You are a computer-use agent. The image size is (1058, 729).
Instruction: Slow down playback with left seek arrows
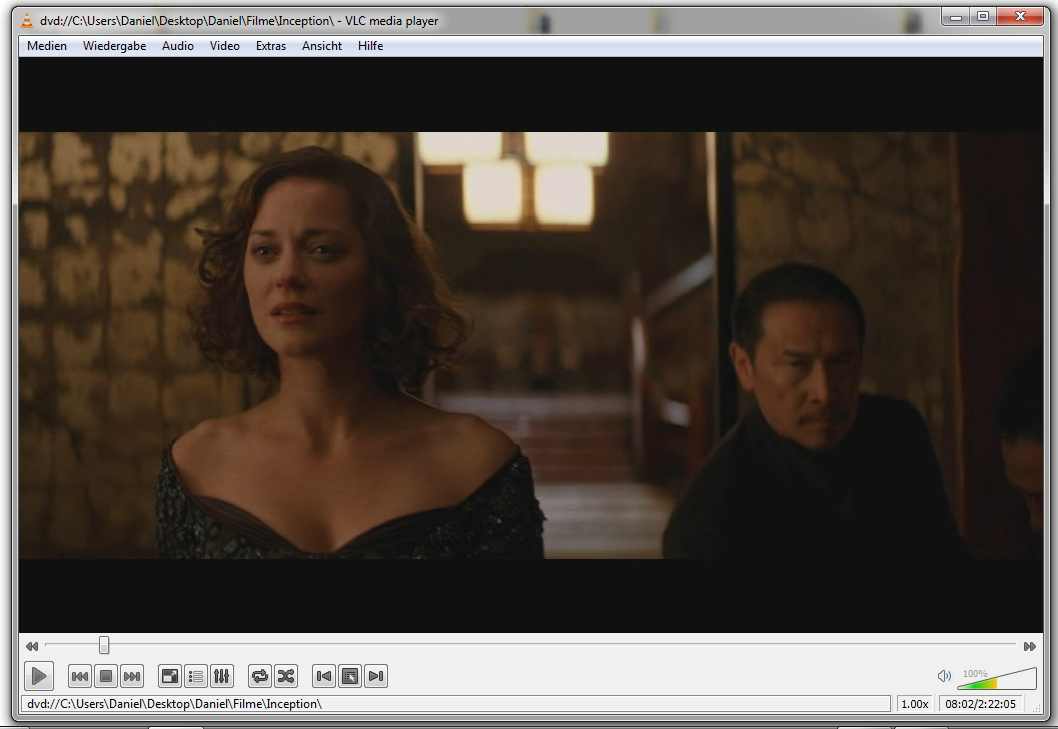pyautogui.click(x=32, y=646)
